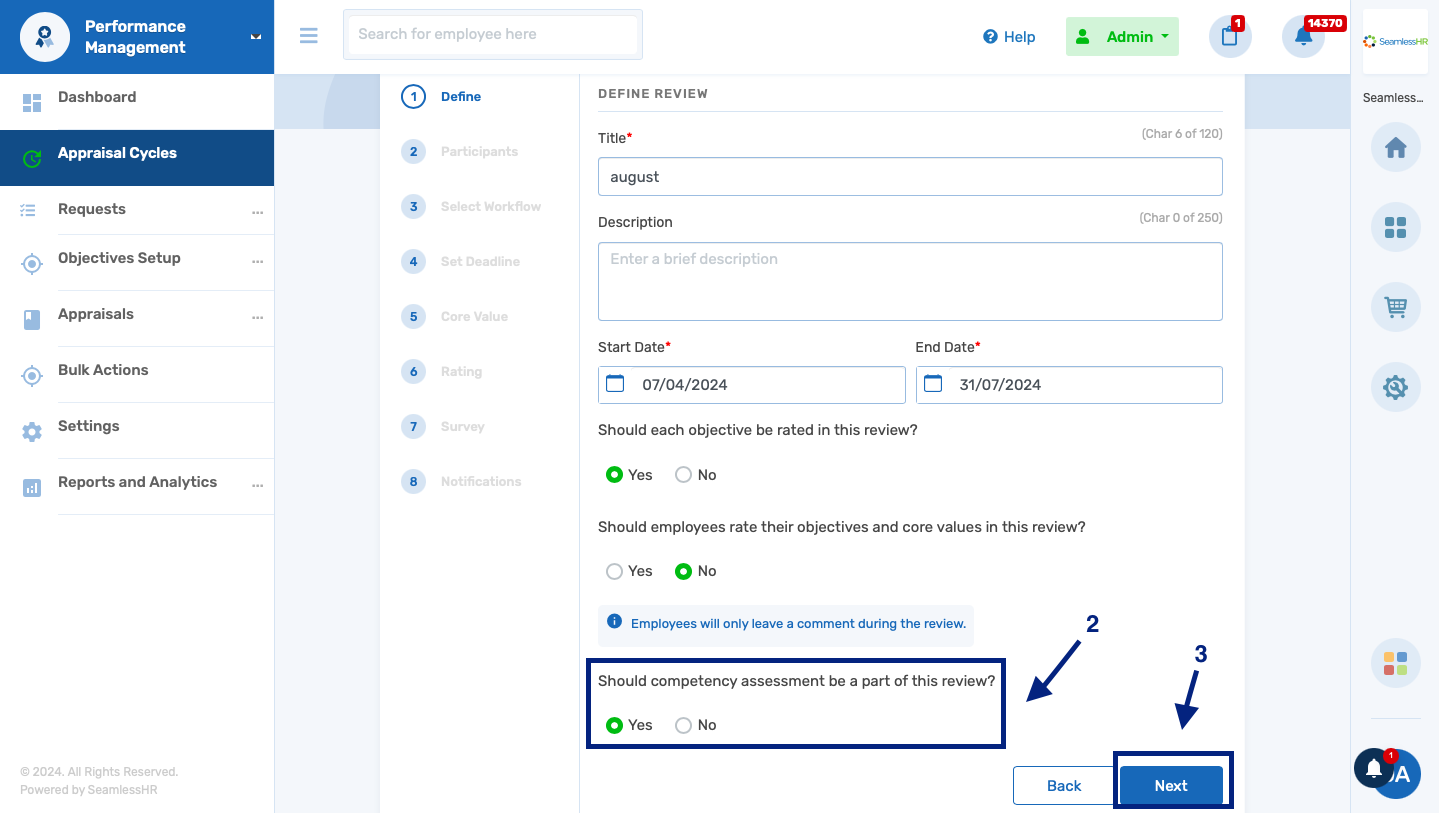
Task: Click the home icon in right sidebar
Action: tap(1395, 148)
